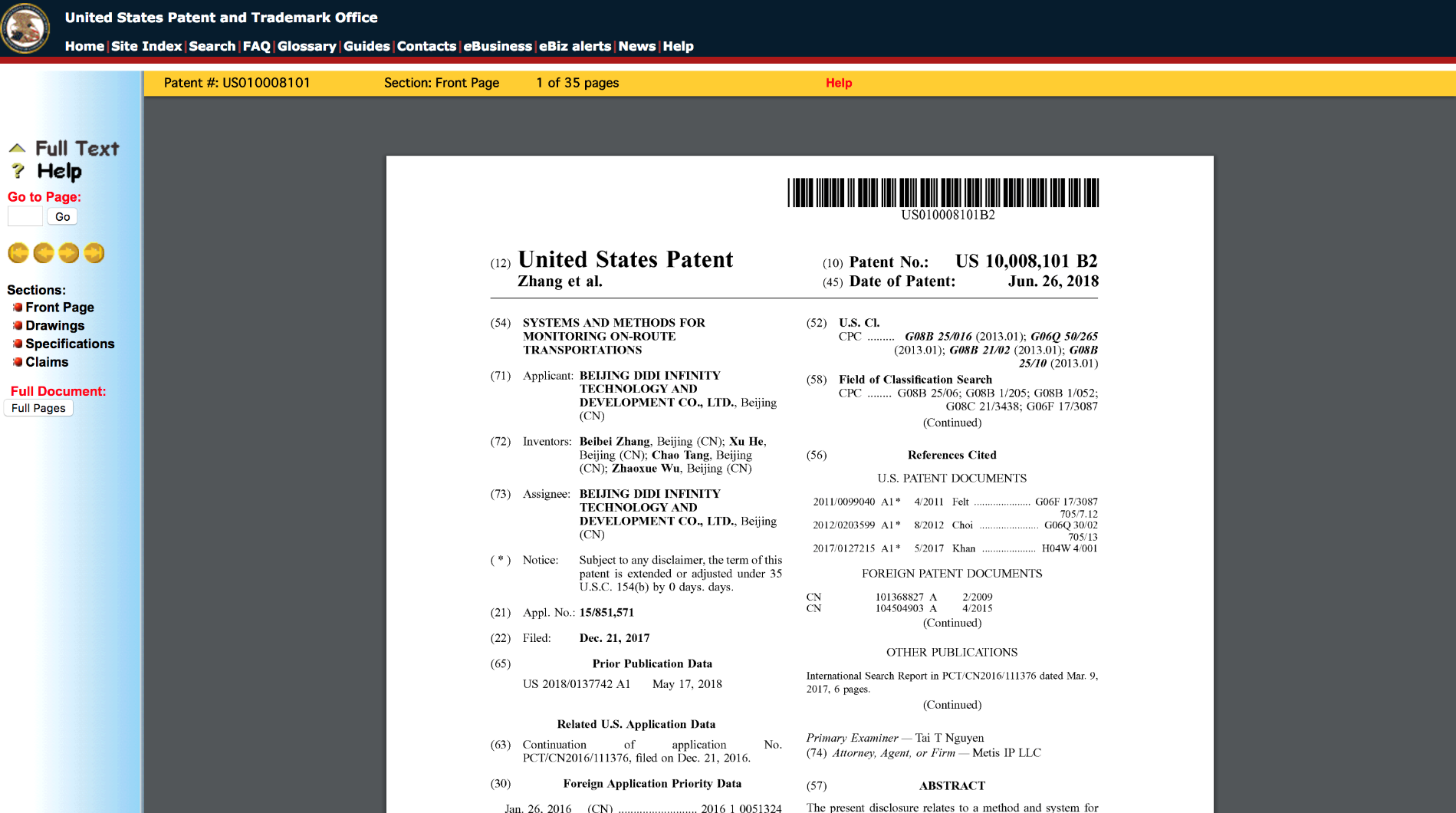Screen dimensions: 1456x813
Task: Click the patent barcode image
Action: 943,193
